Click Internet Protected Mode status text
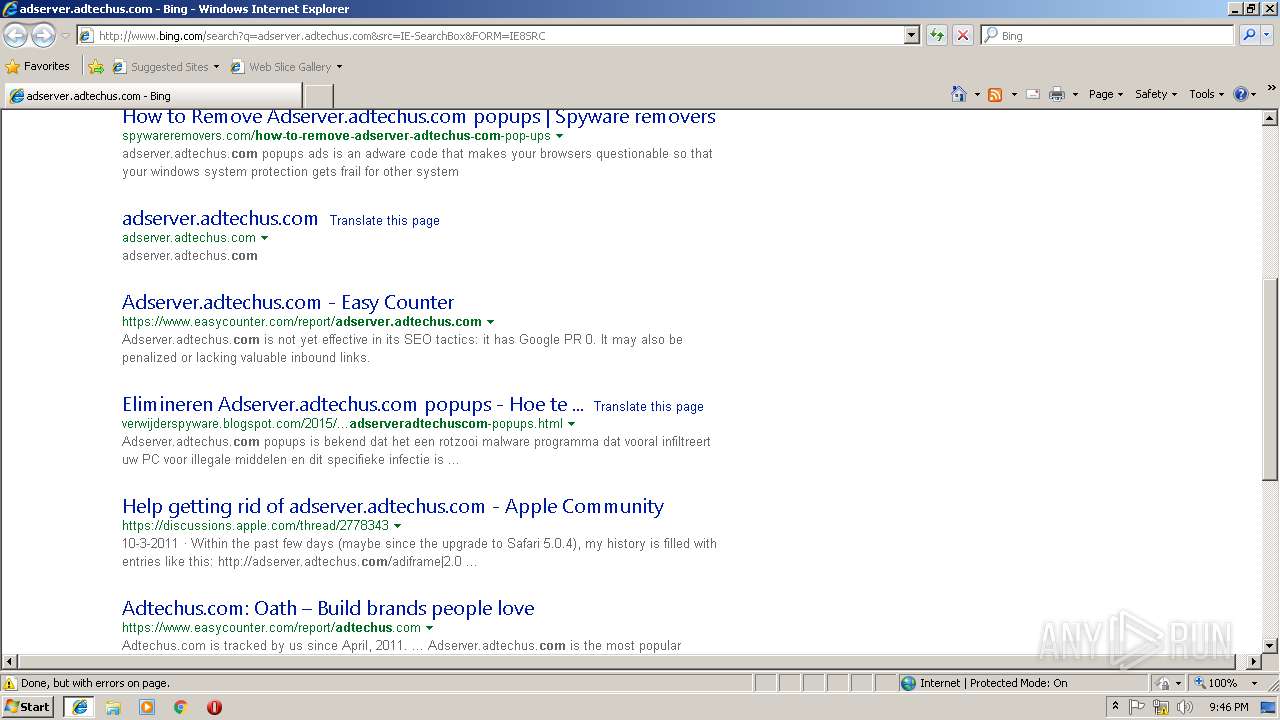Screen dimensions: 1280x720 [993, 683]
